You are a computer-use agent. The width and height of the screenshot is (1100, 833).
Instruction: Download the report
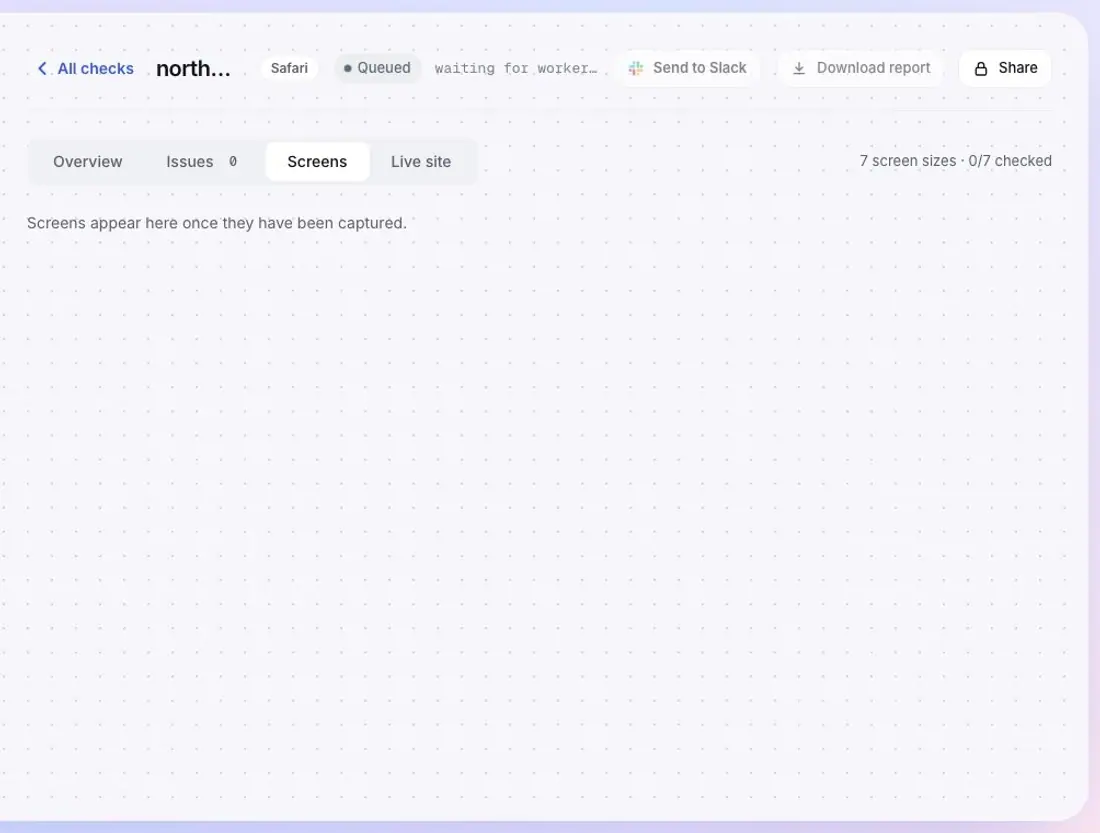click(861, 68)
